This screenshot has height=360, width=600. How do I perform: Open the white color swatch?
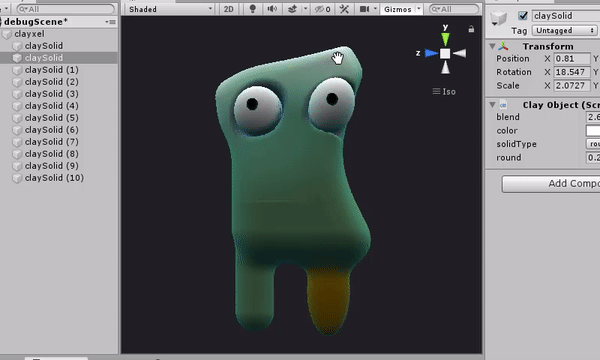coord(593,130)
